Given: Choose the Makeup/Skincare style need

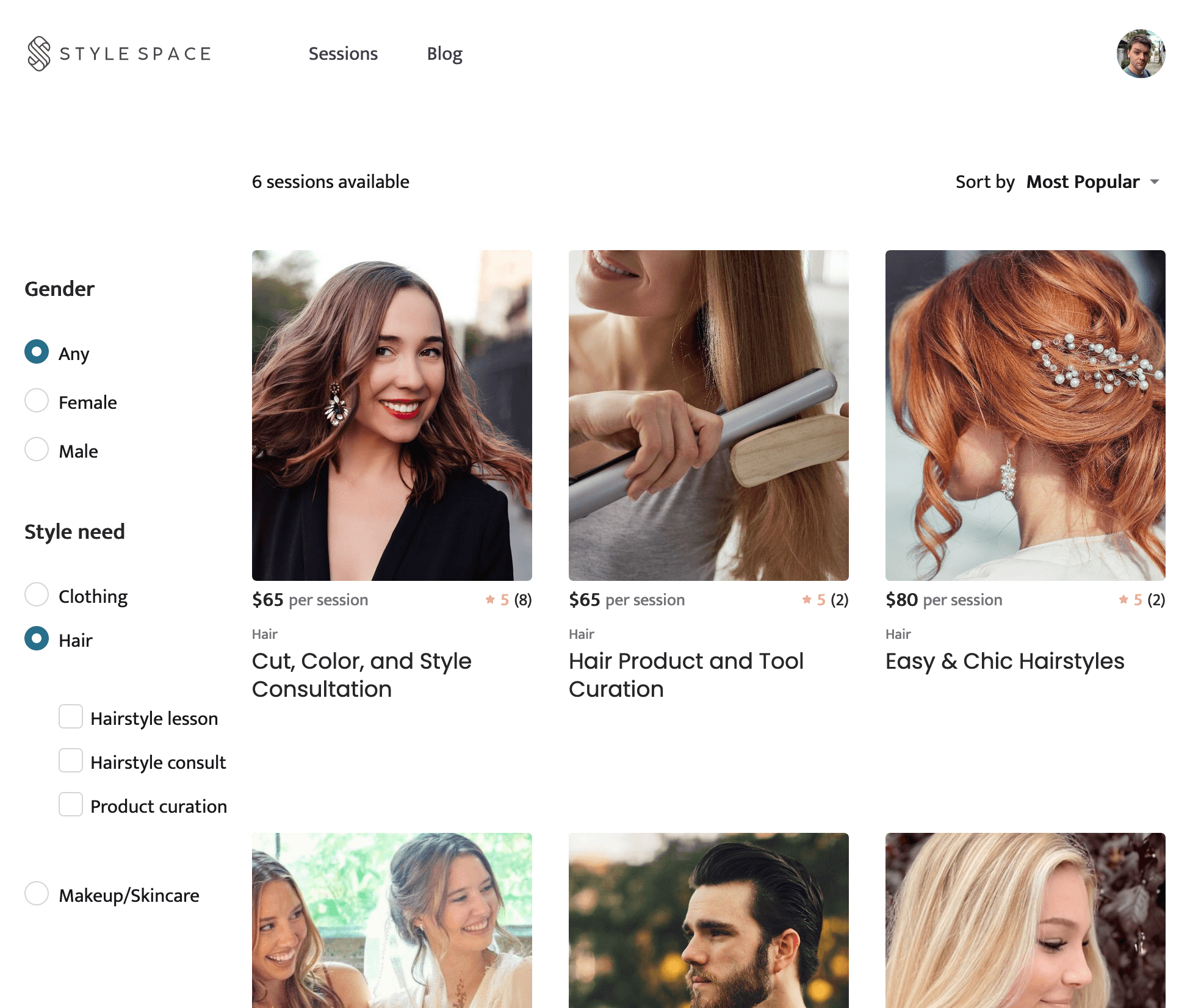Looking at the screenshot, I should [37, 894].
